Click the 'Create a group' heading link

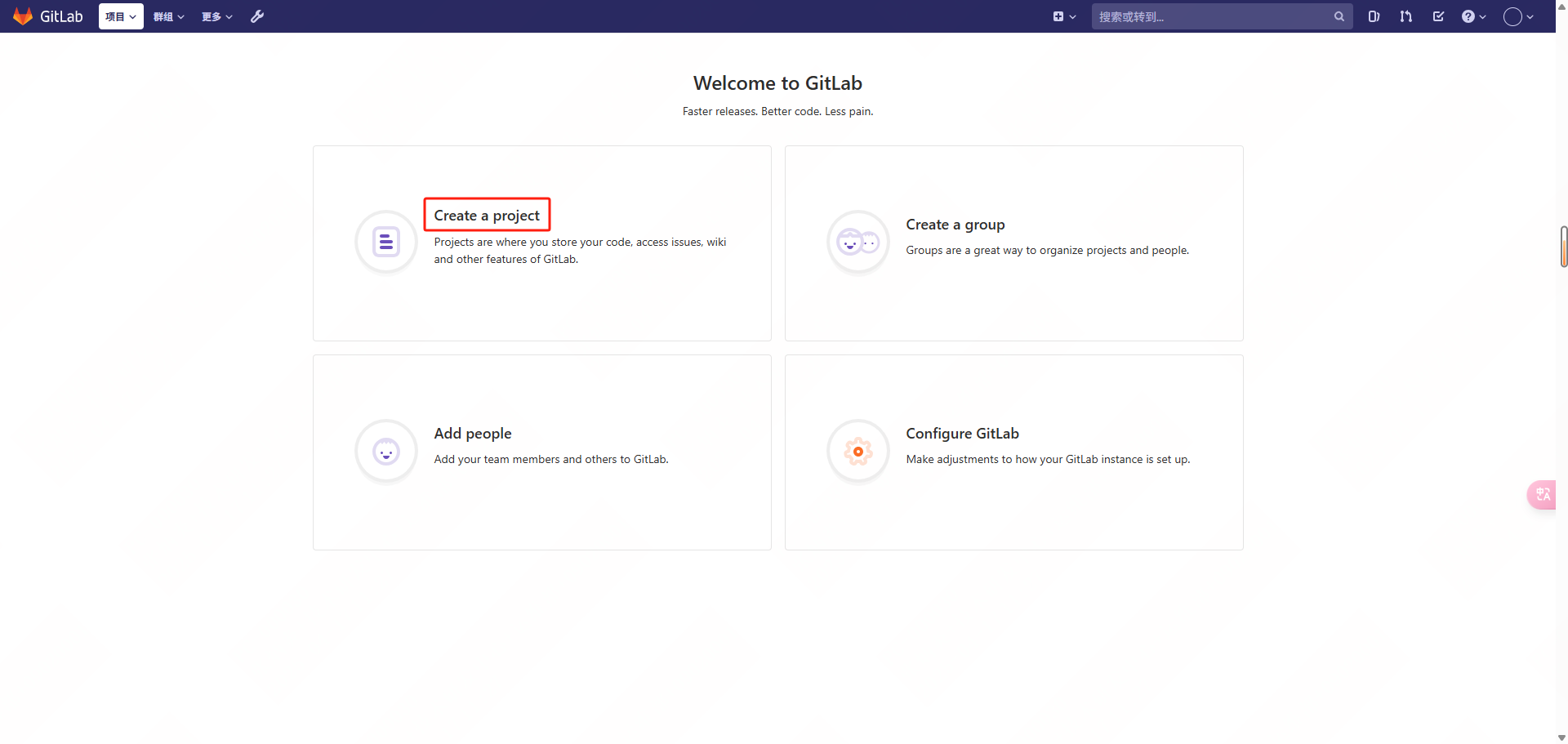click(955, 225)
